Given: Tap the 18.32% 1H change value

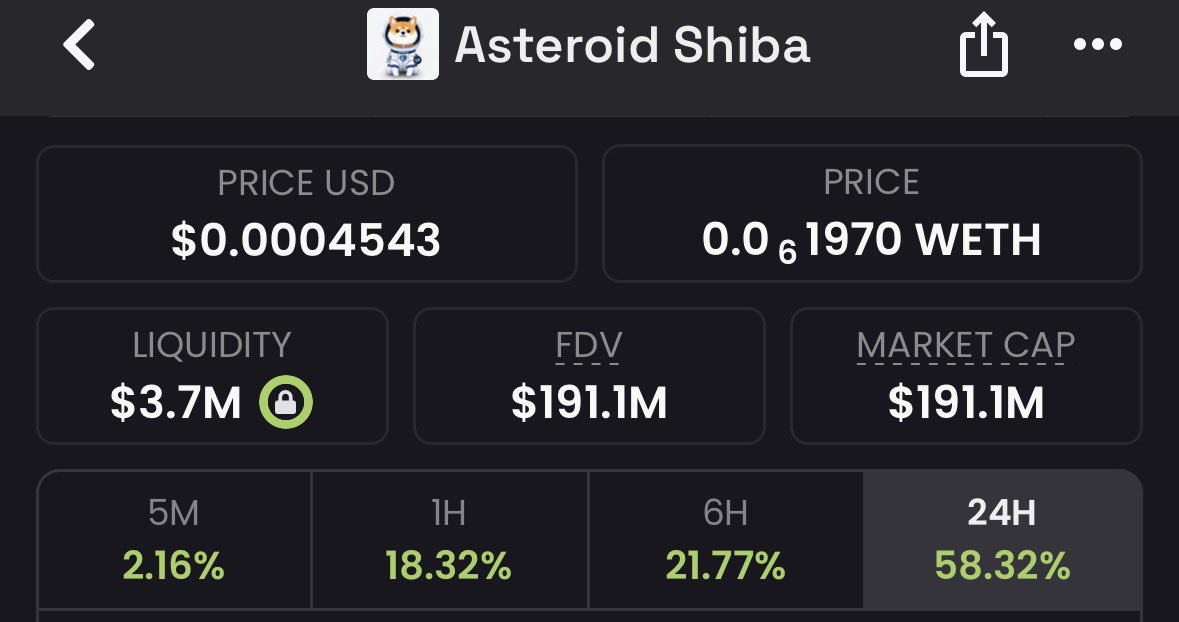Looking at the screenshot, I should tap(449, 567).
